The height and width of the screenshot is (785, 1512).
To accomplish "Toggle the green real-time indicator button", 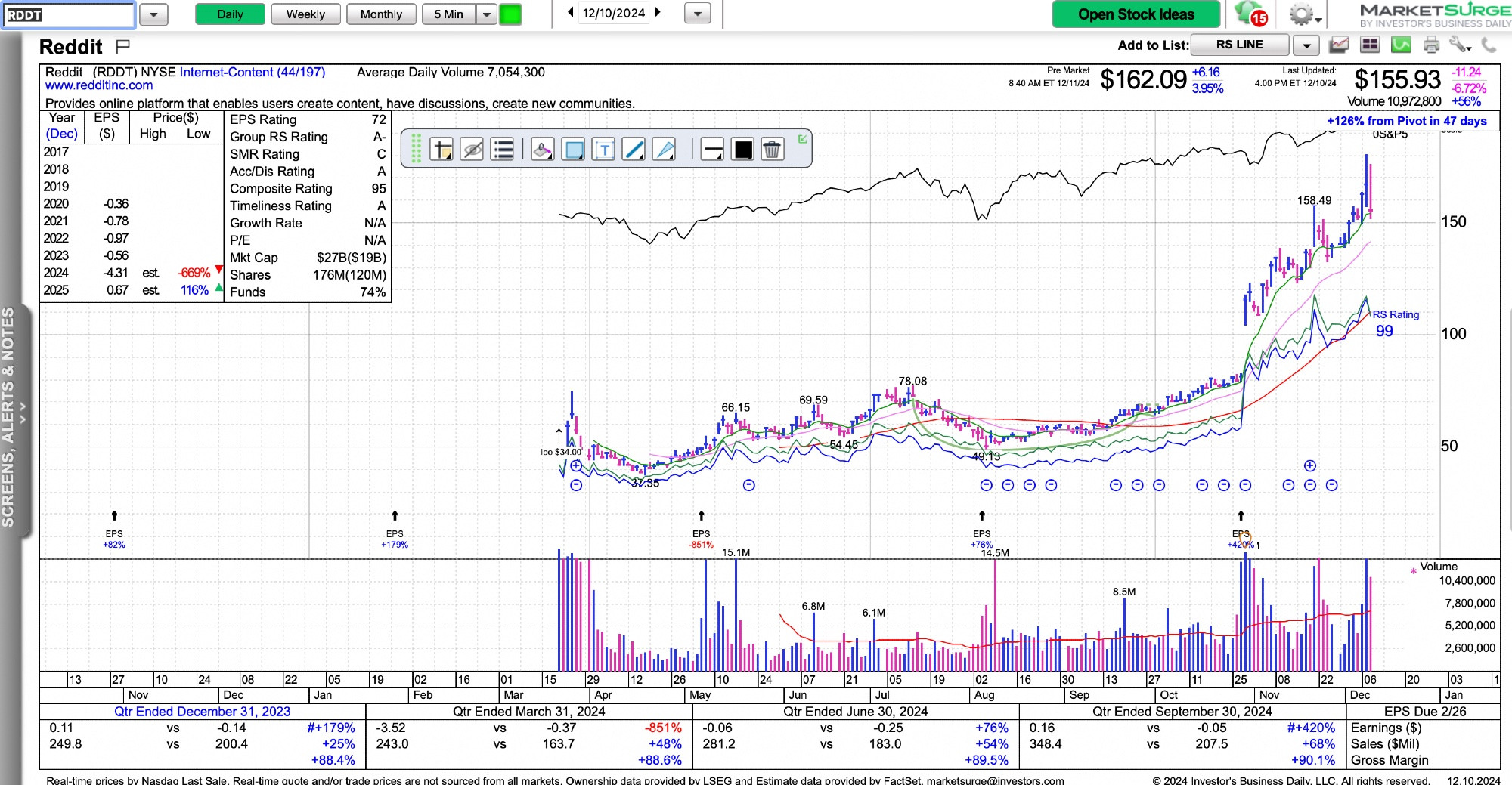I will point(510,14).
